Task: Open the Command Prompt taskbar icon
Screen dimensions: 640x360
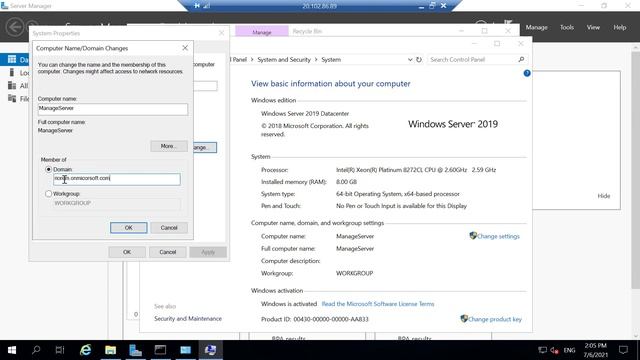Action: (x=160, y=350)
